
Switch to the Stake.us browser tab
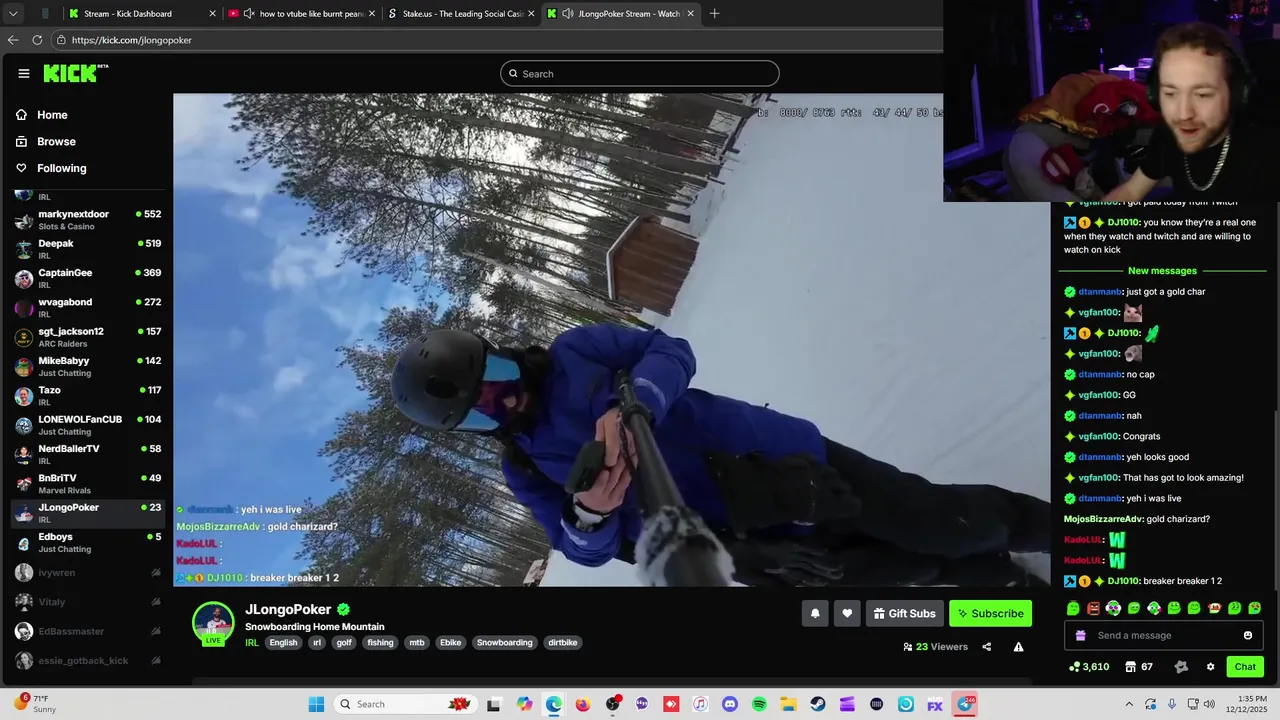pyautogui.click(x=462, y=14)
